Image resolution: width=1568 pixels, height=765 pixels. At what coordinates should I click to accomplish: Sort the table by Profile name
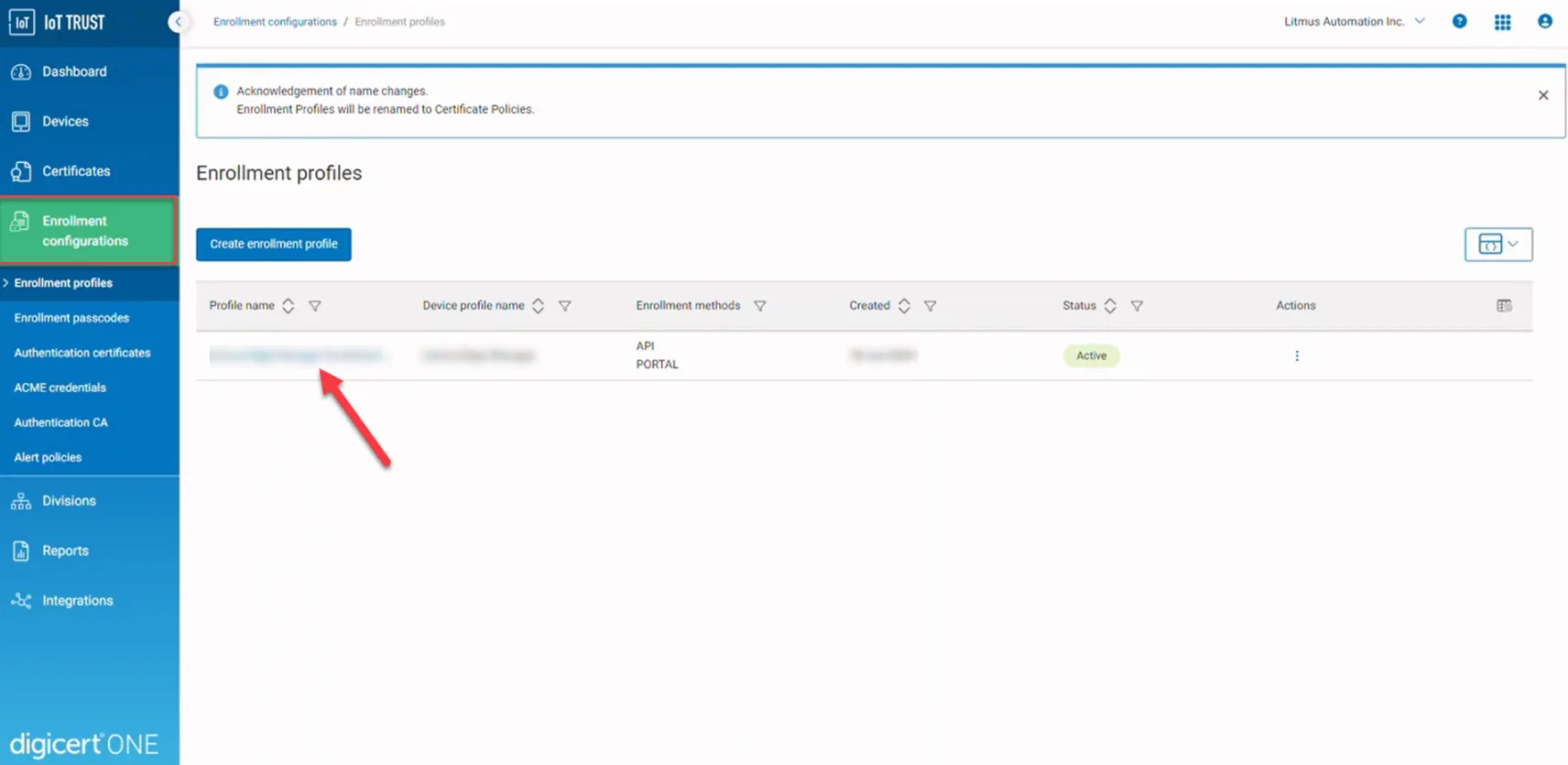(x=288, y=306)
